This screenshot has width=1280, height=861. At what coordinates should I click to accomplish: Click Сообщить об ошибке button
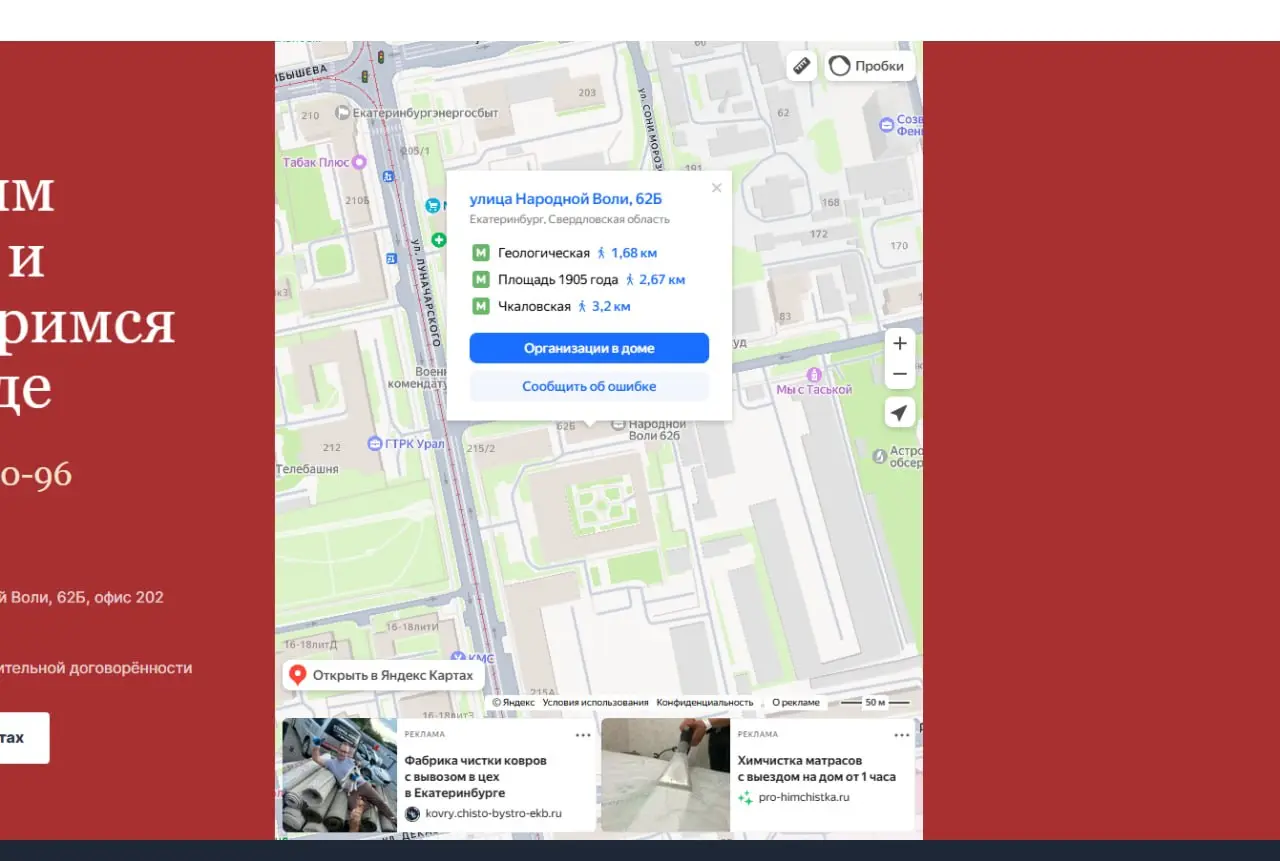tap(589, 386)
